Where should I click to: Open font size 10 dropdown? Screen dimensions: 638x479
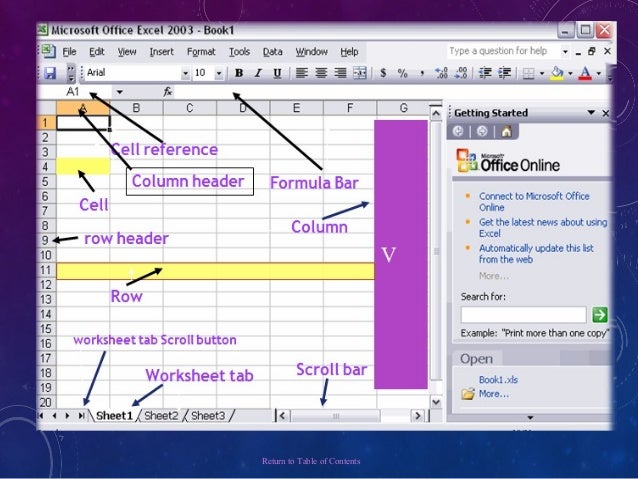coord(219,74)
